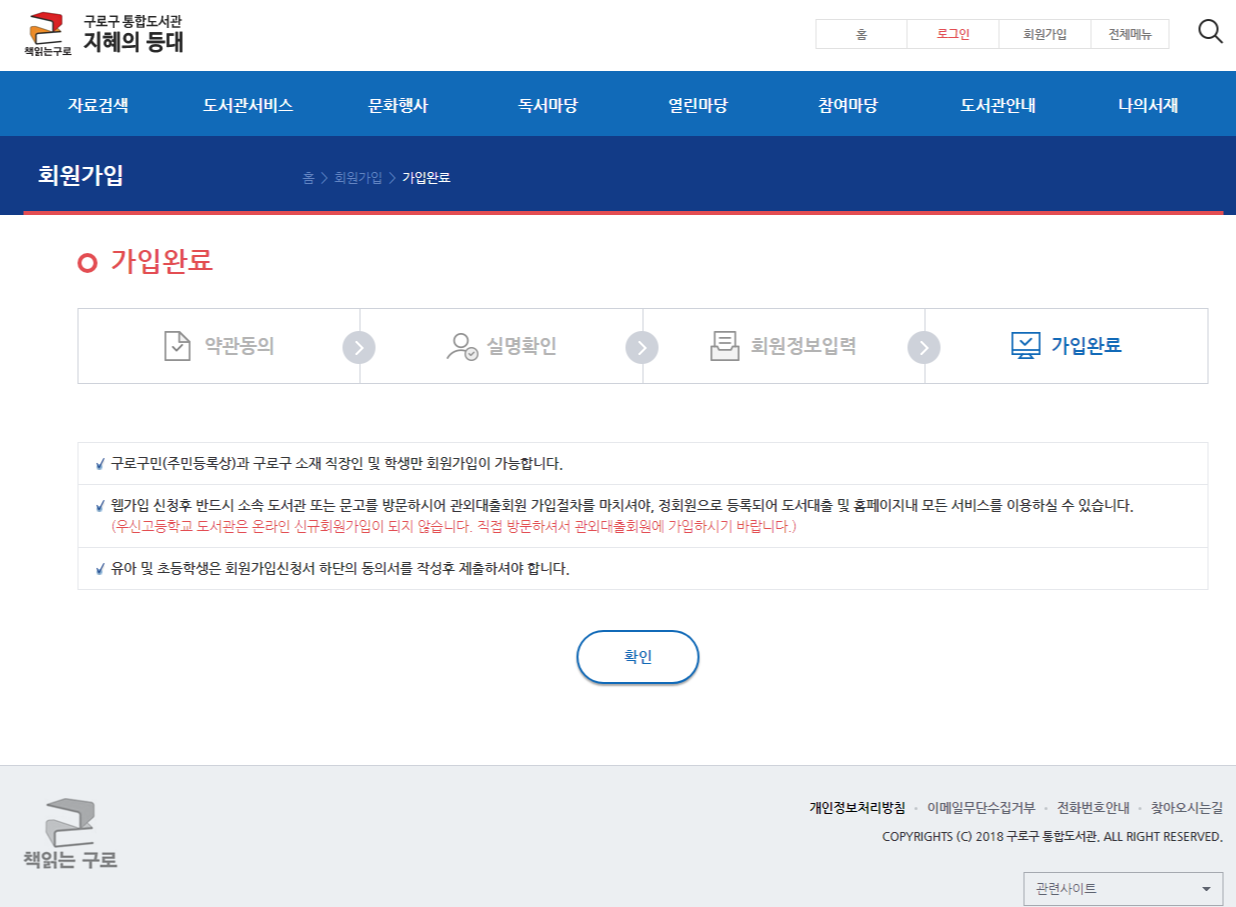Click the search magnifier icon

pyautogui.click(x=1210, y=32)
